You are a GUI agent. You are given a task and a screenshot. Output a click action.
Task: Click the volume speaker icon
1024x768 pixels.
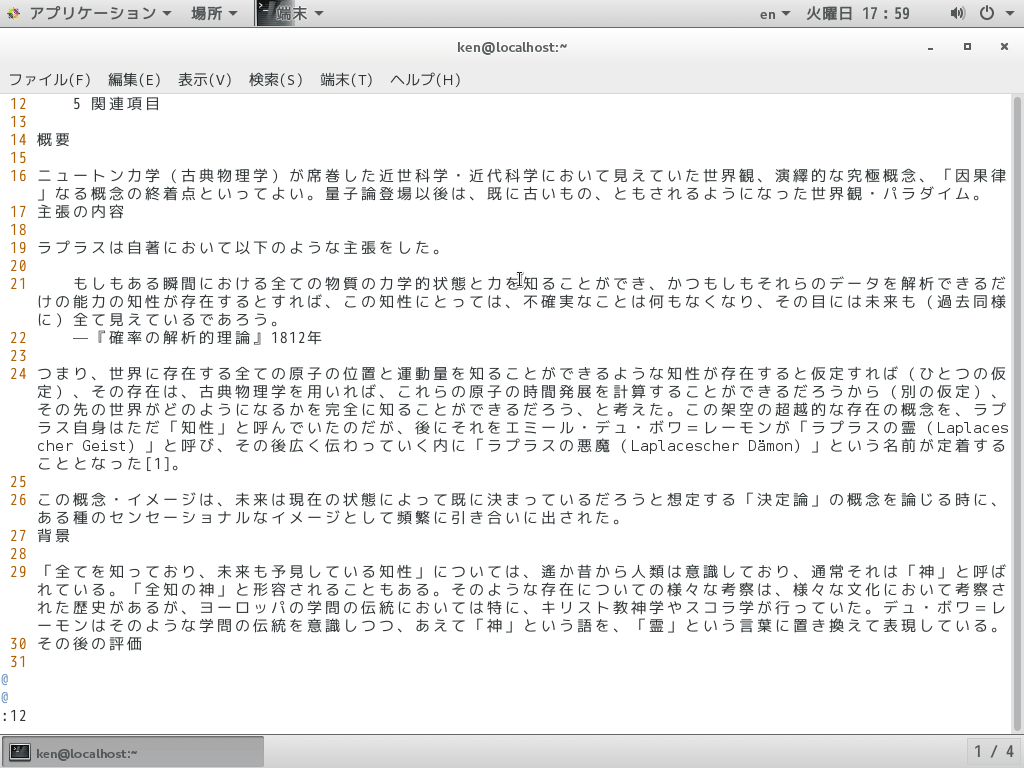point(957,13)
